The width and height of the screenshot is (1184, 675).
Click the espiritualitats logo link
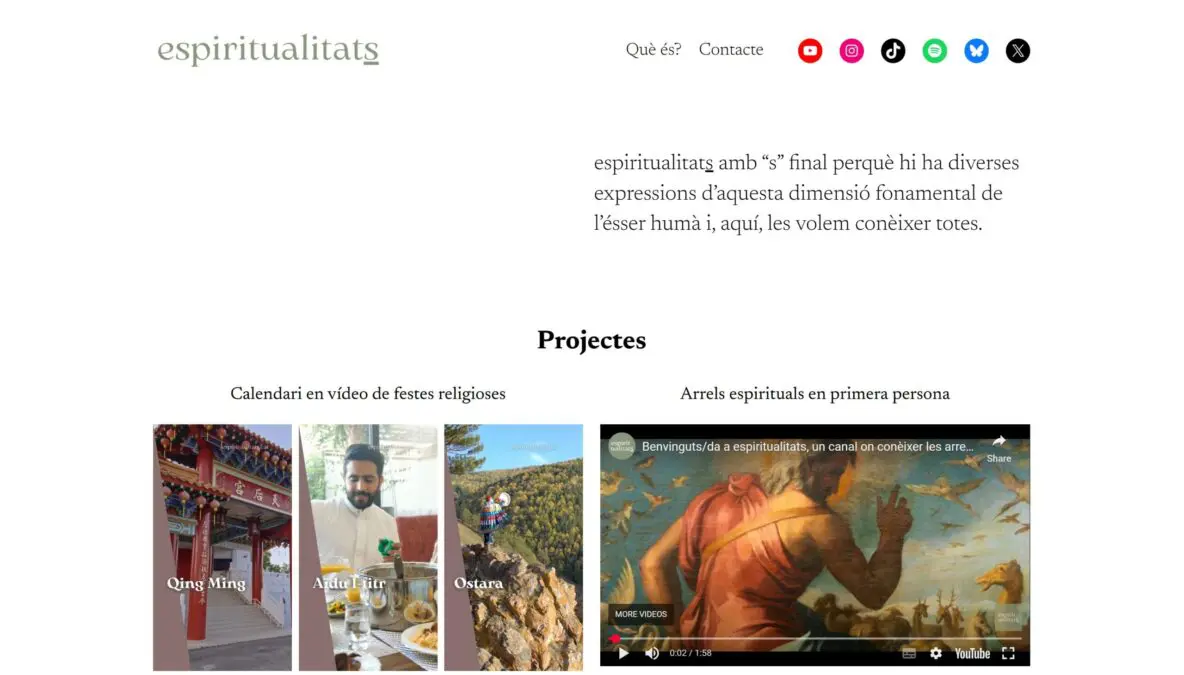[268, 50]
